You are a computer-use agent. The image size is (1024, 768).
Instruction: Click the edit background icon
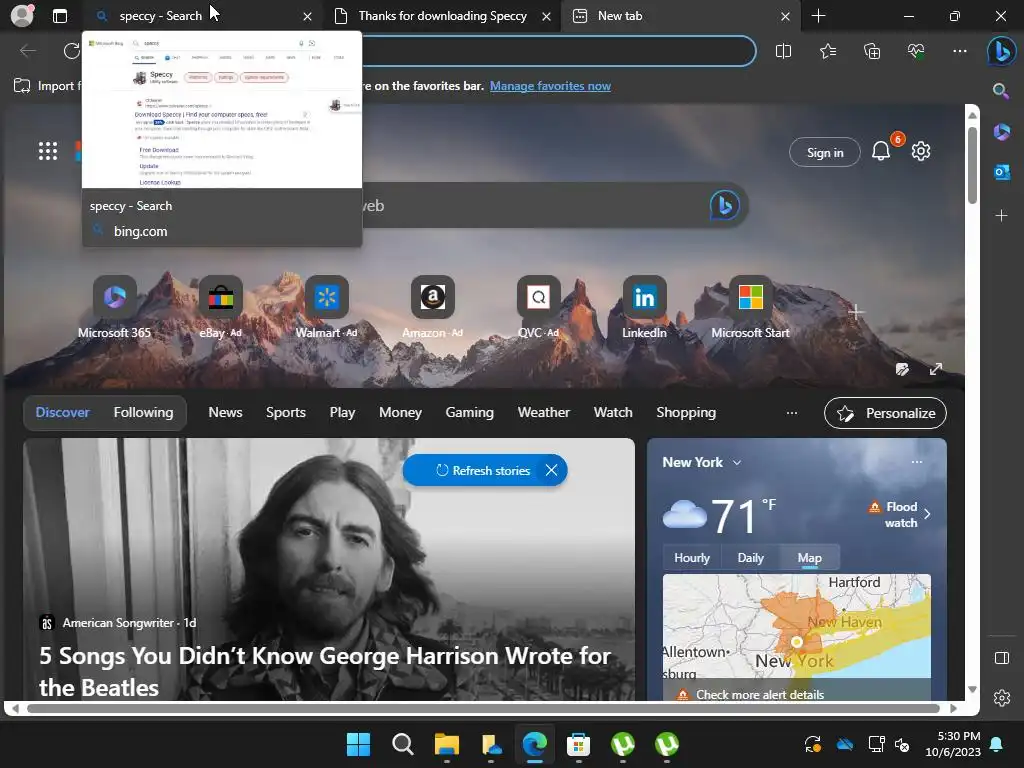902,370
